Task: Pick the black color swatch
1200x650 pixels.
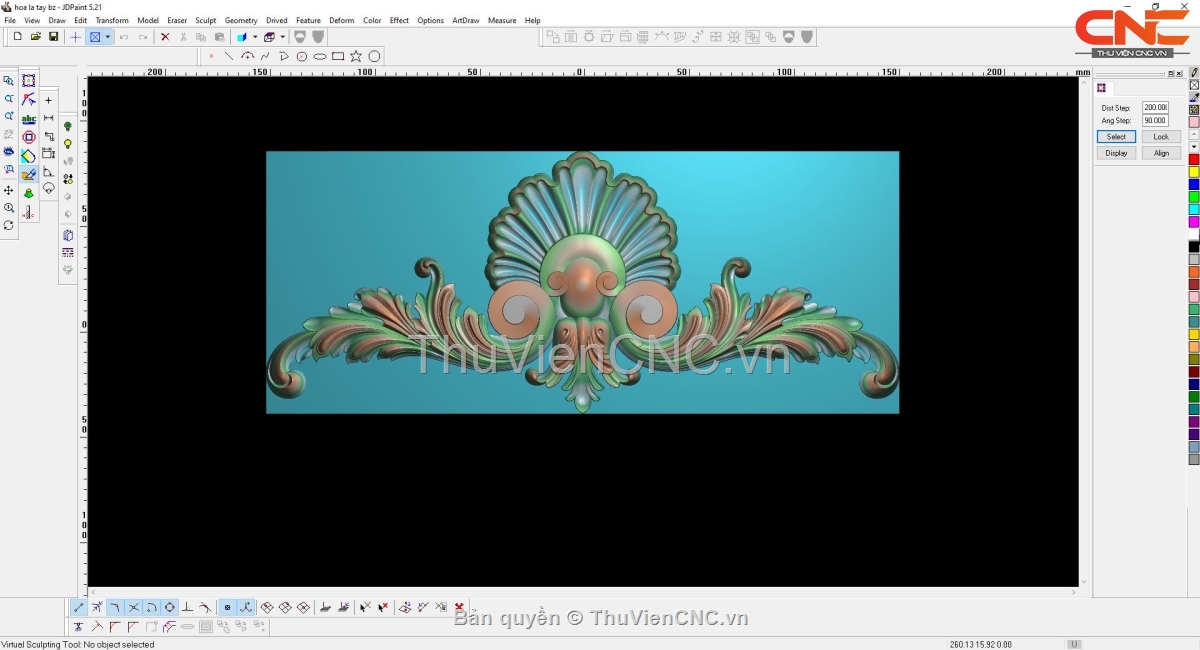Action: (x=1194, y=247)
